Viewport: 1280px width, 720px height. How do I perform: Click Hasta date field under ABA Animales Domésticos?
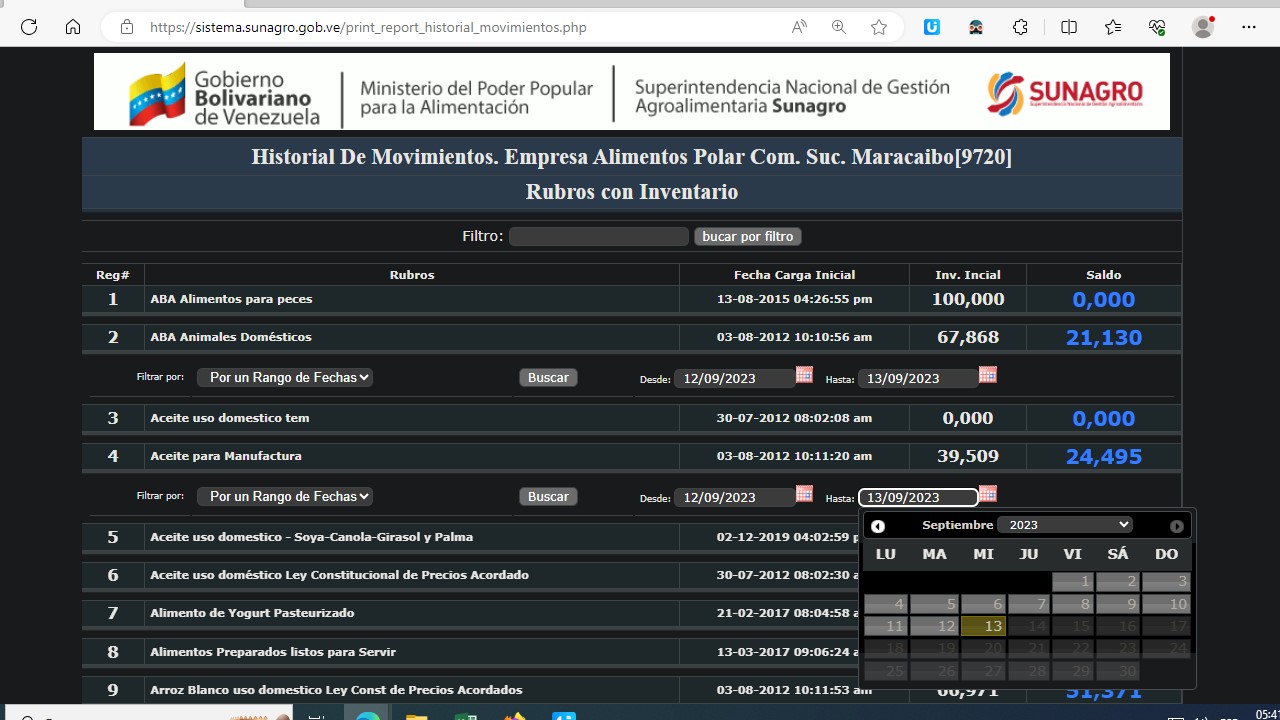918,378
